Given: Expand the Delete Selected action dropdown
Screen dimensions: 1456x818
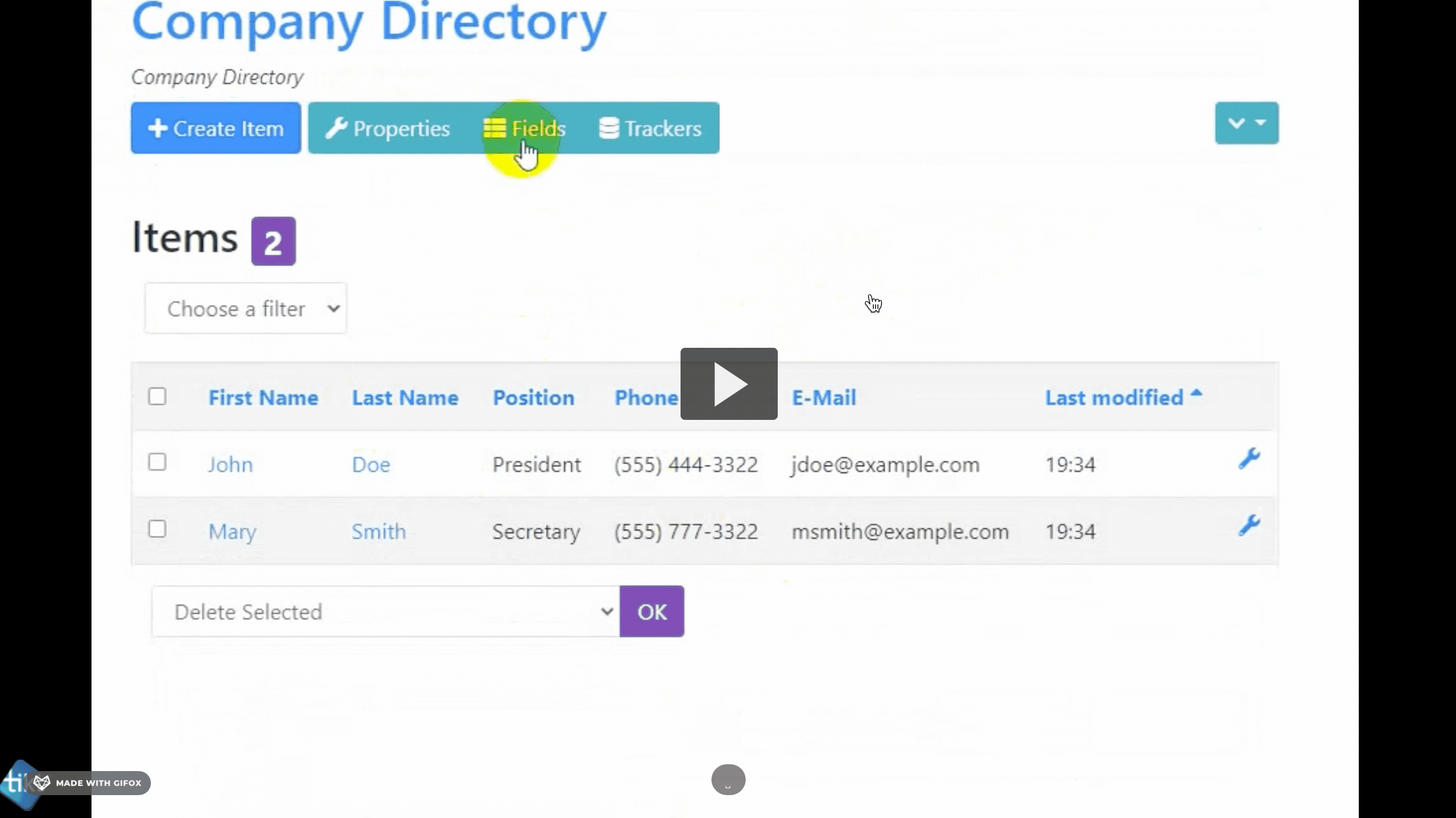Looking at the screenshot, I should pyautogui.click(x=386, y=611).
